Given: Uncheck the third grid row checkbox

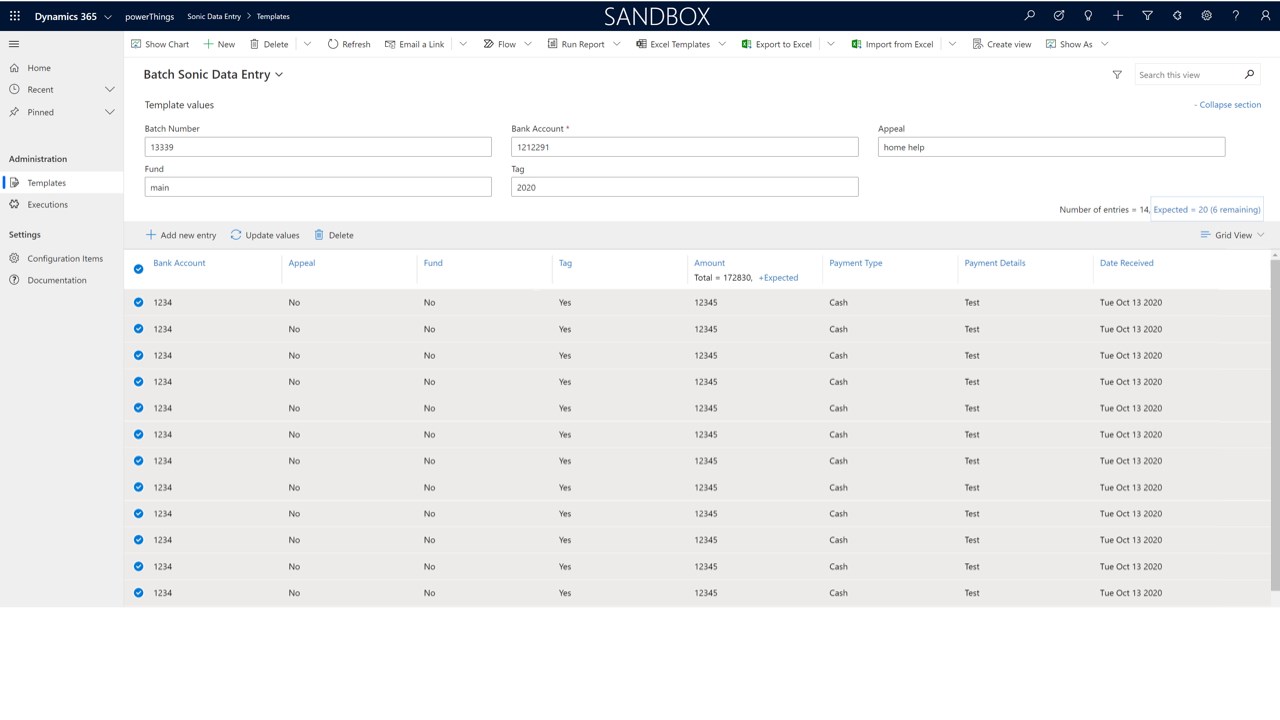Looking at the screenshot, I should tap(139, 355).
